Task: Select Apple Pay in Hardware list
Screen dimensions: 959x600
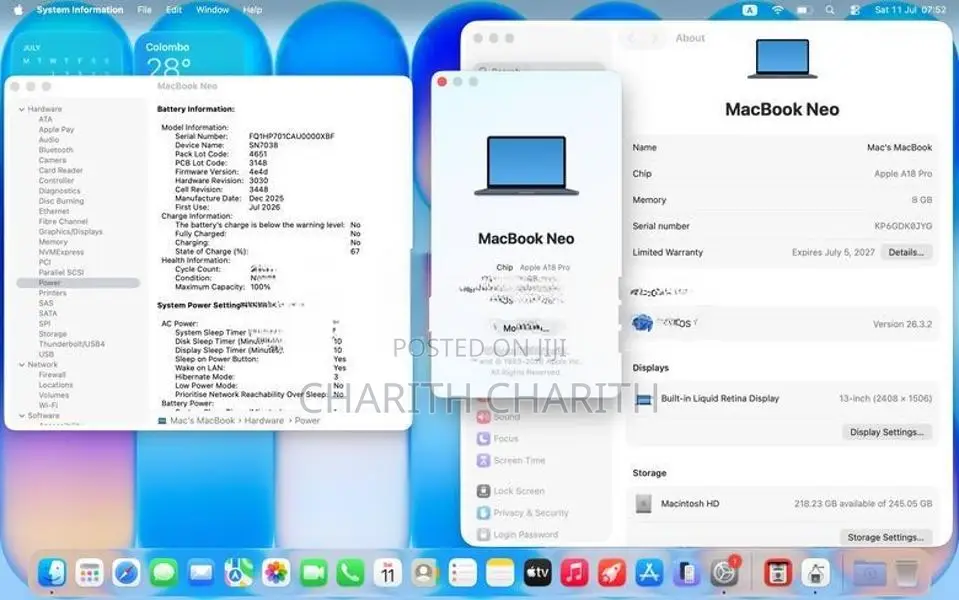Action: click(56, 130)
